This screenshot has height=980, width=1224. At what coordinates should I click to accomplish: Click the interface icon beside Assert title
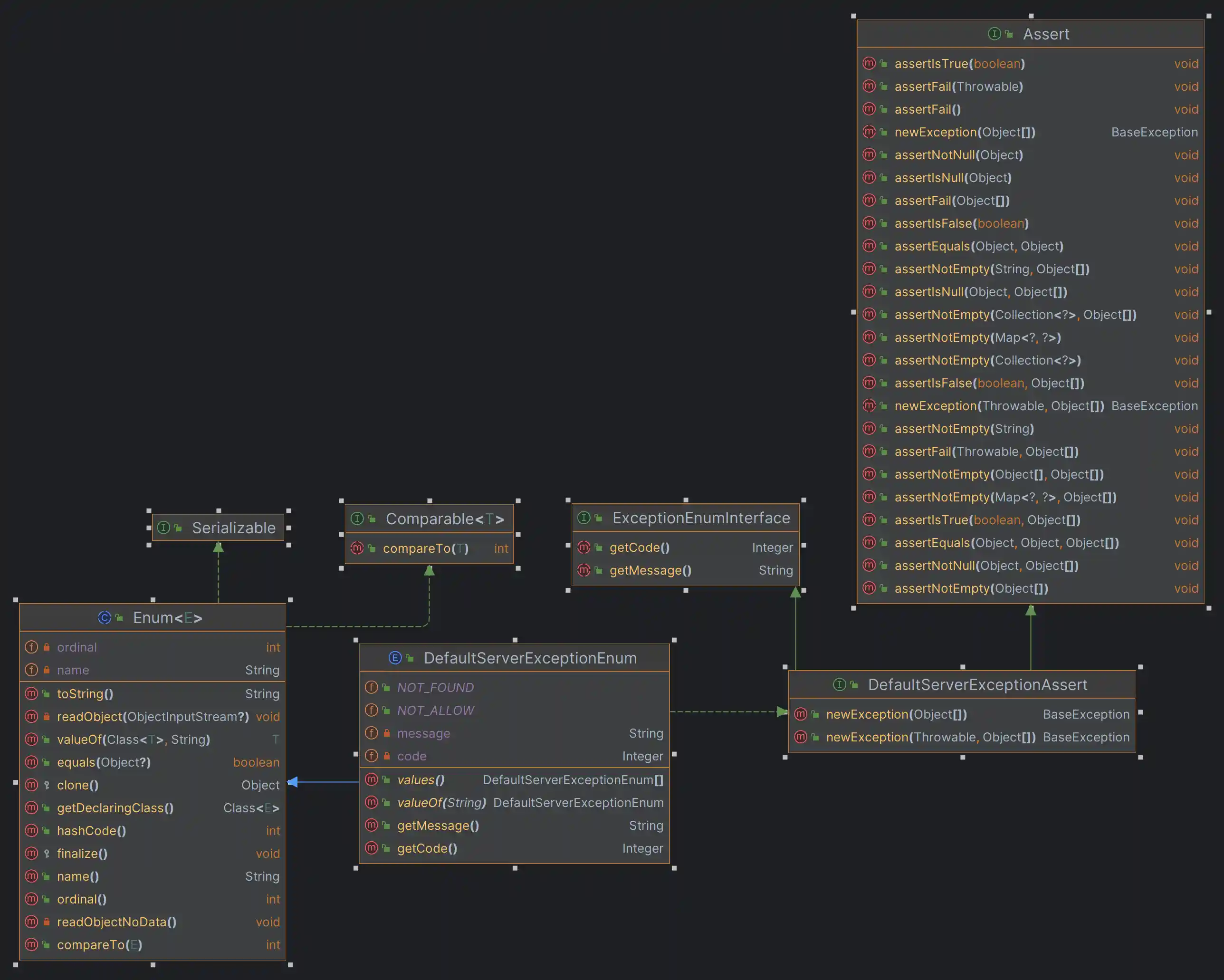pos(994,34)
